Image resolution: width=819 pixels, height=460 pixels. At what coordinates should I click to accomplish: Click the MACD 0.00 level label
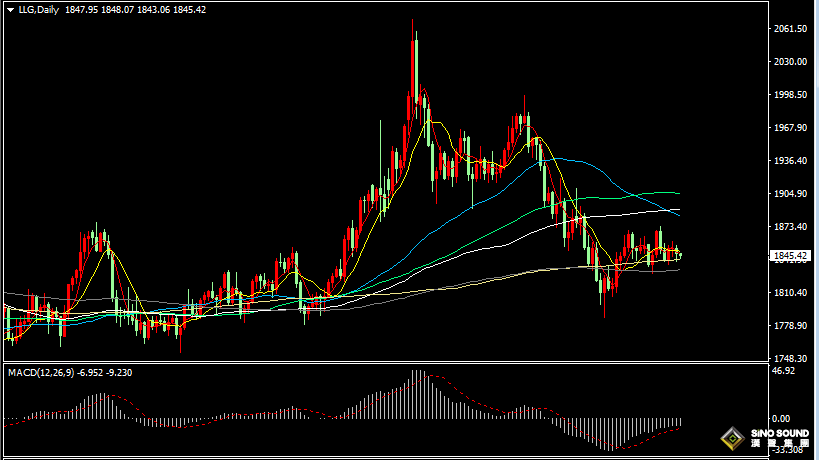781,419
